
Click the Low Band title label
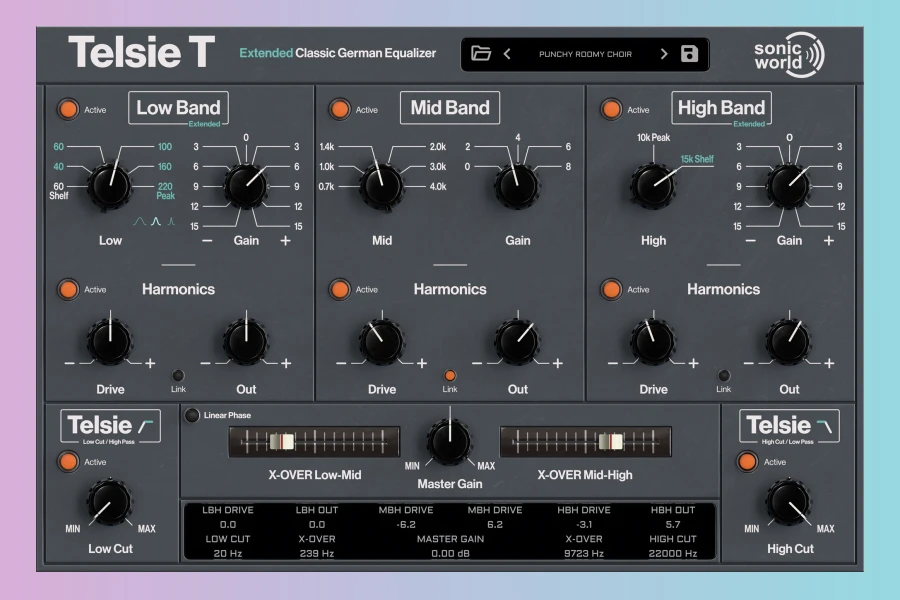click(x=178, y=108)
